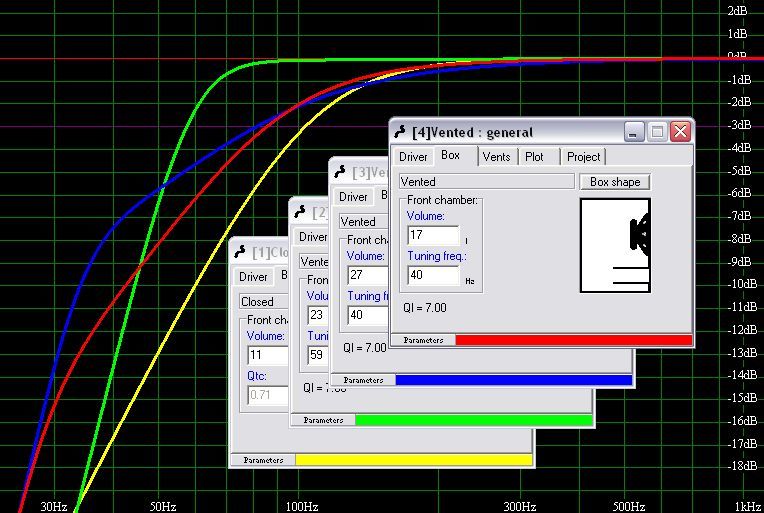
Task: Open the Project tab
Action: 583,157
